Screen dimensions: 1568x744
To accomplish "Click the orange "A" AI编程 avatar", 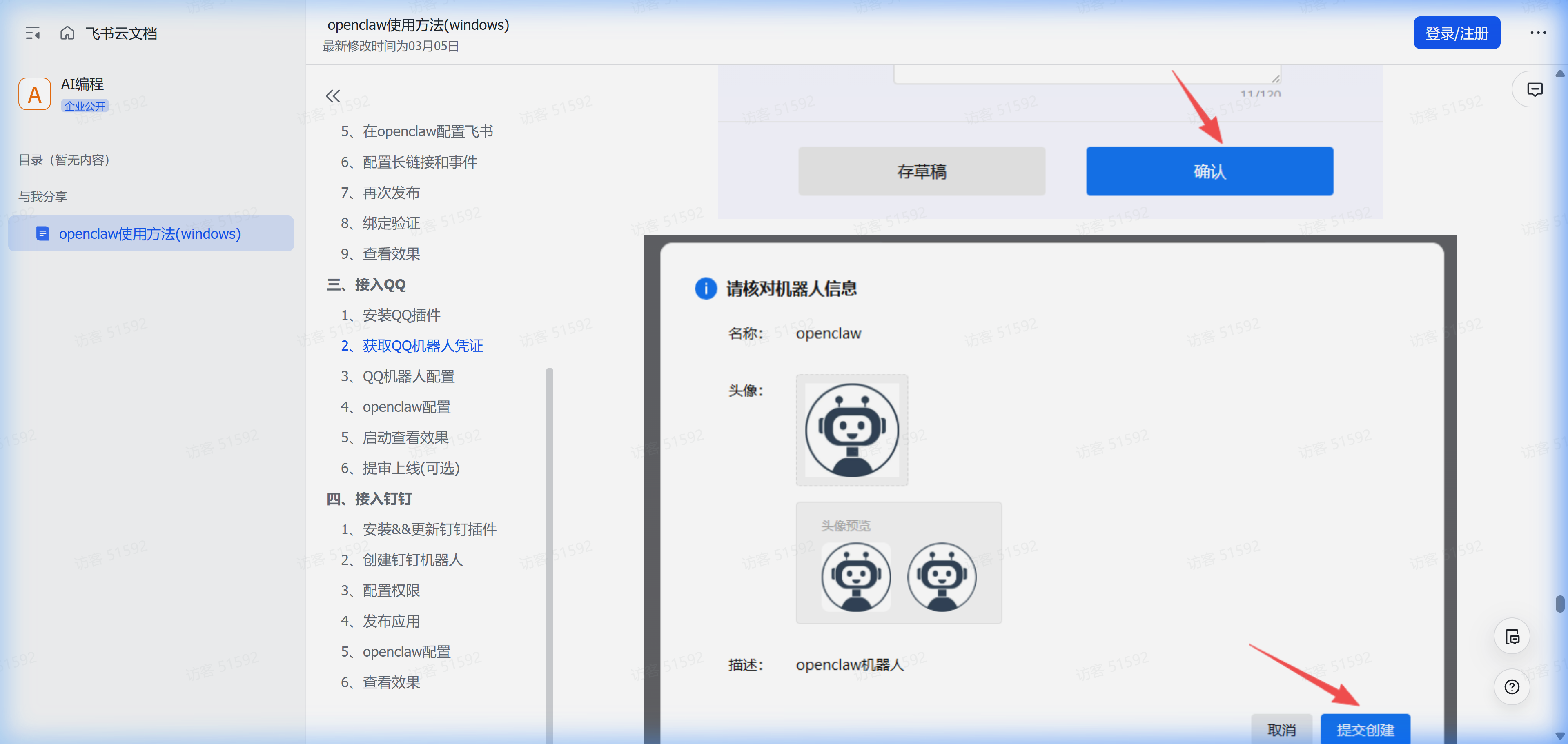I will pyautogui.click(x=34, y=94).
